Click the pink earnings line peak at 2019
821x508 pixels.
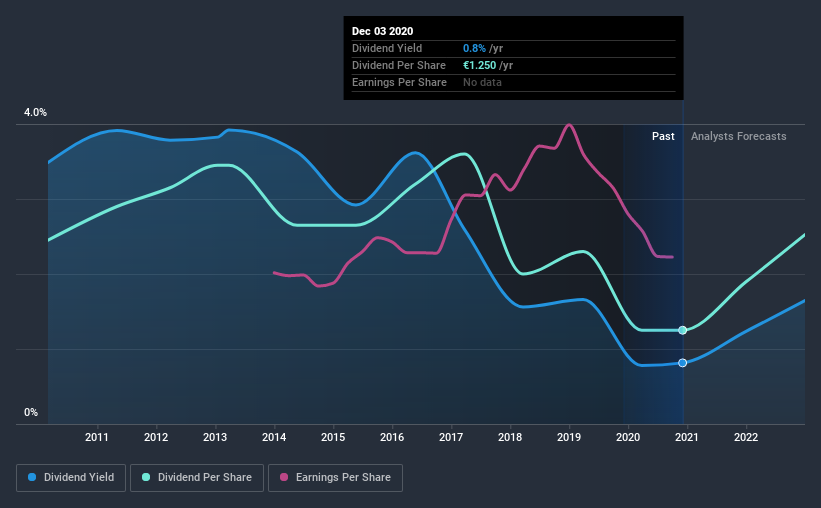[569, 125]
